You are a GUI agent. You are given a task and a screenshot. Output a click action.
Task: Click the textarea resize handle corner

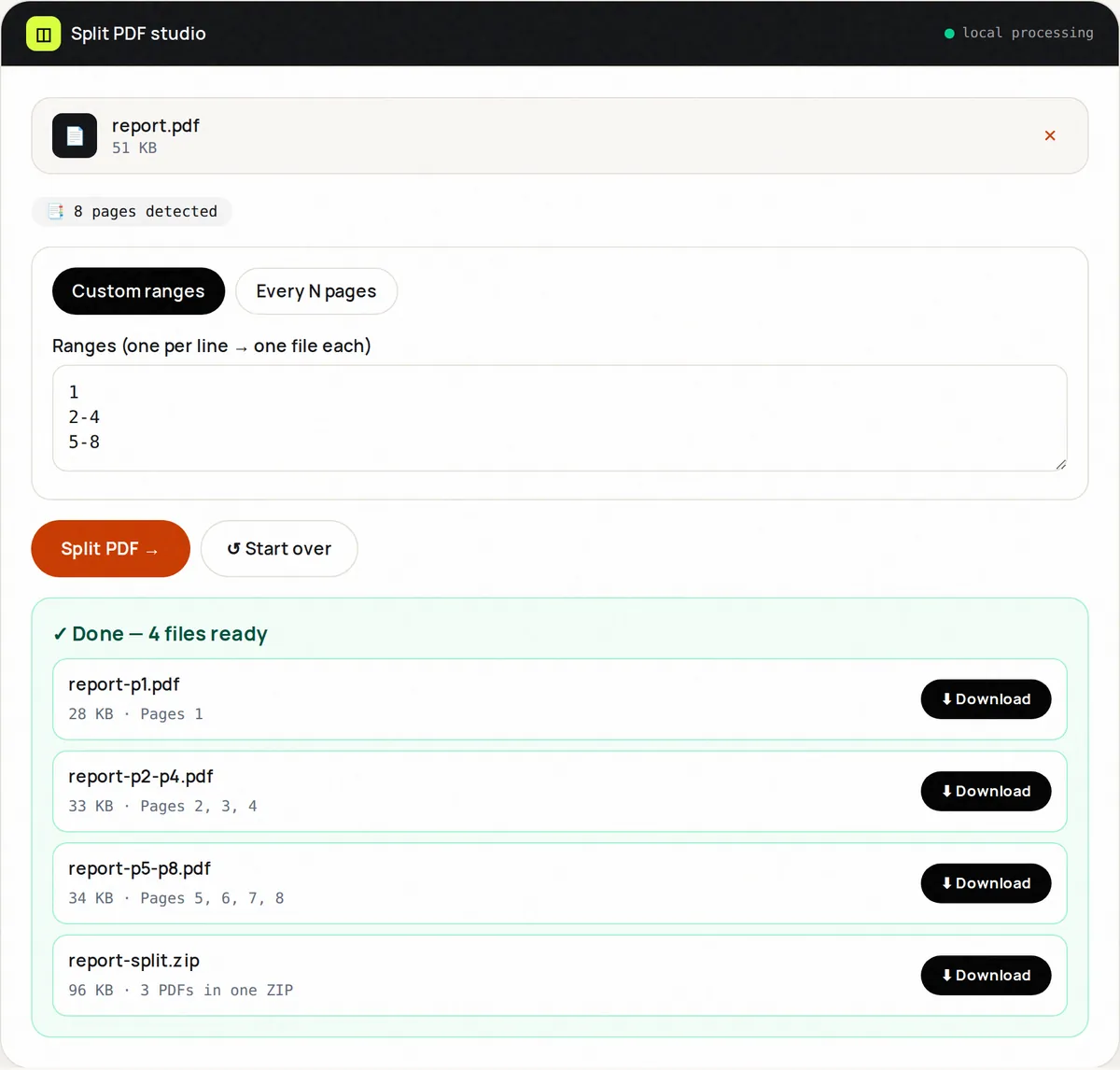[x=1060, y=464]
